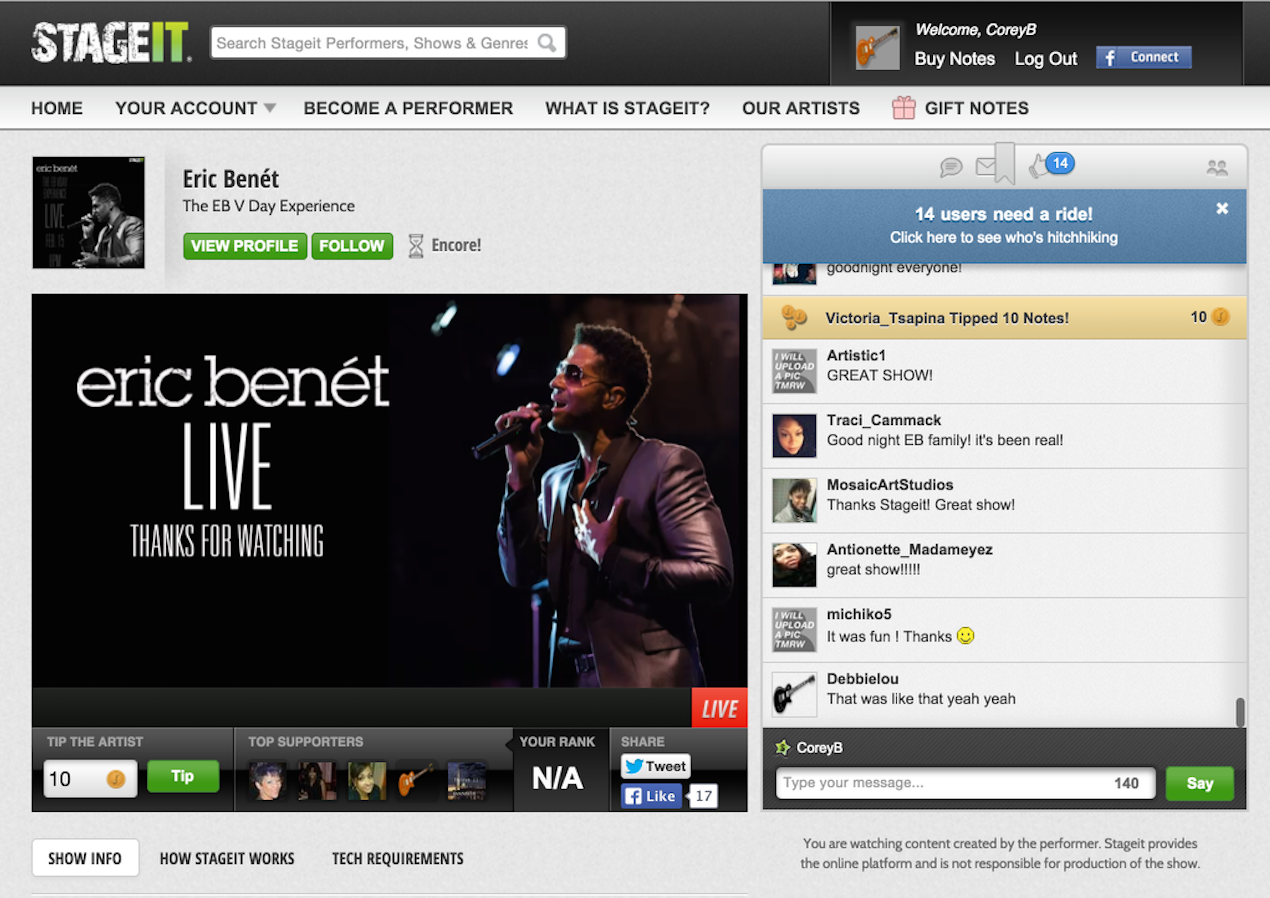
Task: Click the red LIVE badge on the video
Action: point(720,708)
